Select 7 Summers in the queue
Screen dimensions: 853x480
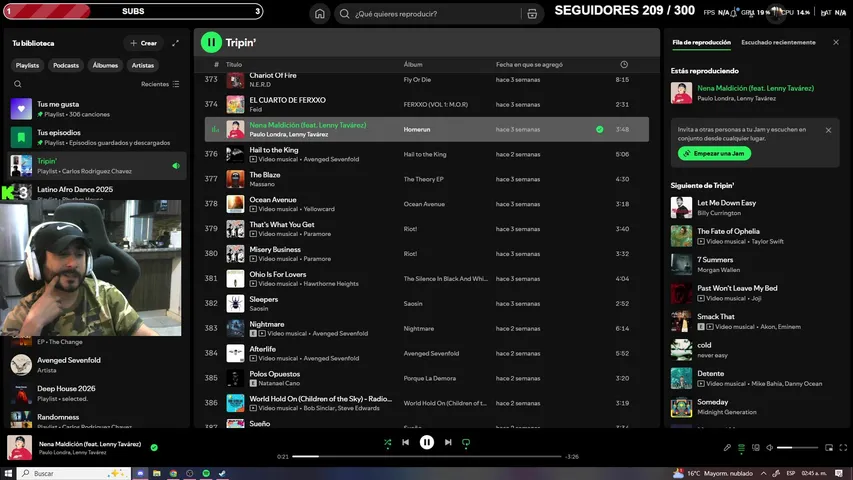755,264
